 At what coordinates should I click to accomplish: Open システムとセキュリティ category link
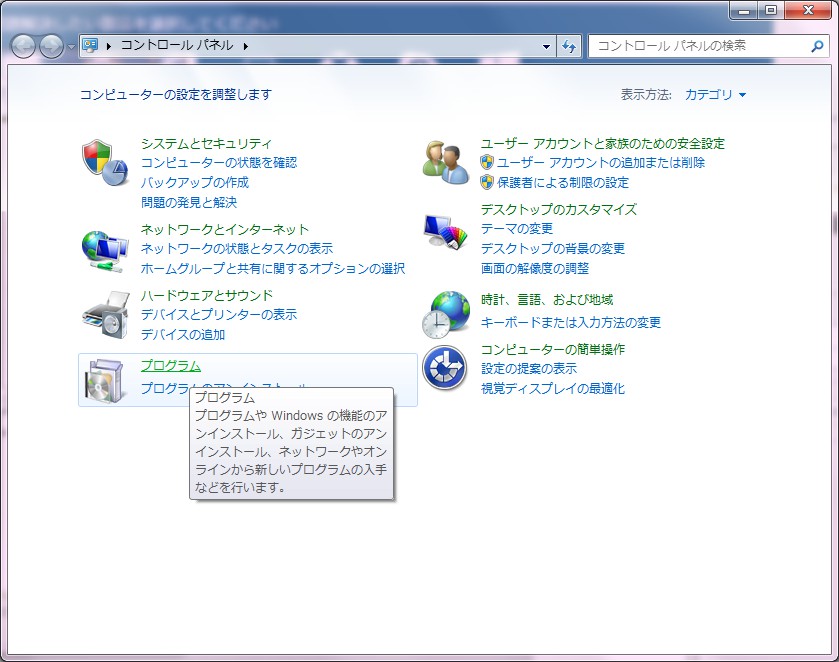[x=206, y=143]
